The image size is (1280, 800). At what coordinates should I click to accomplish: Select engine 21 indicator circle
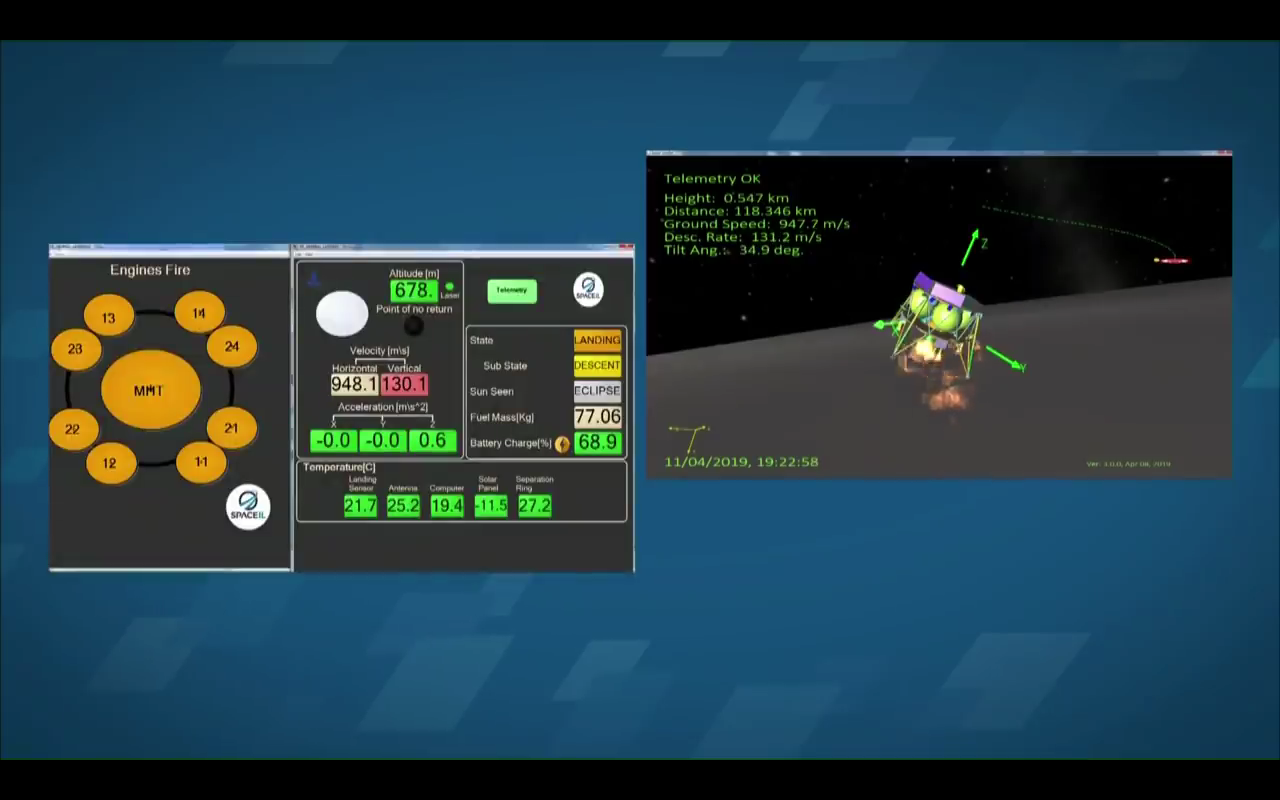pos(232,427)
